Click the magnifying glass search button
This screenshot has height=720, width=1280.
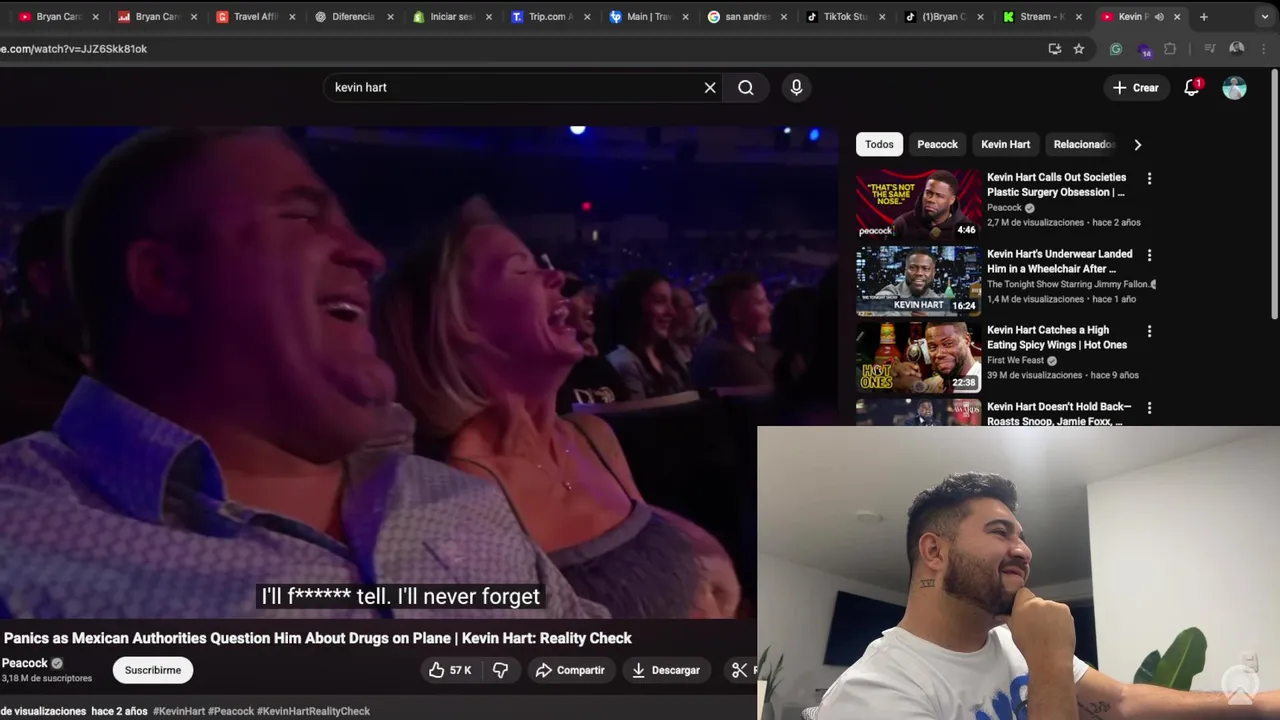pos(746,88)
